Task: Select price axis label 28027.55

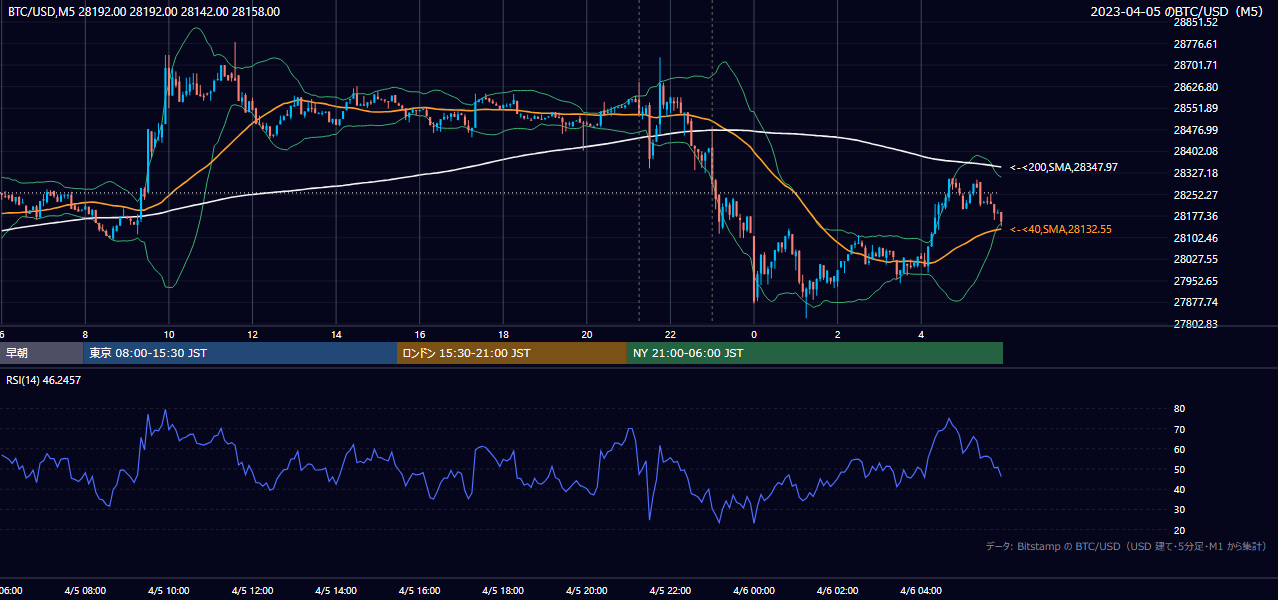Action: coord(1195,259)
